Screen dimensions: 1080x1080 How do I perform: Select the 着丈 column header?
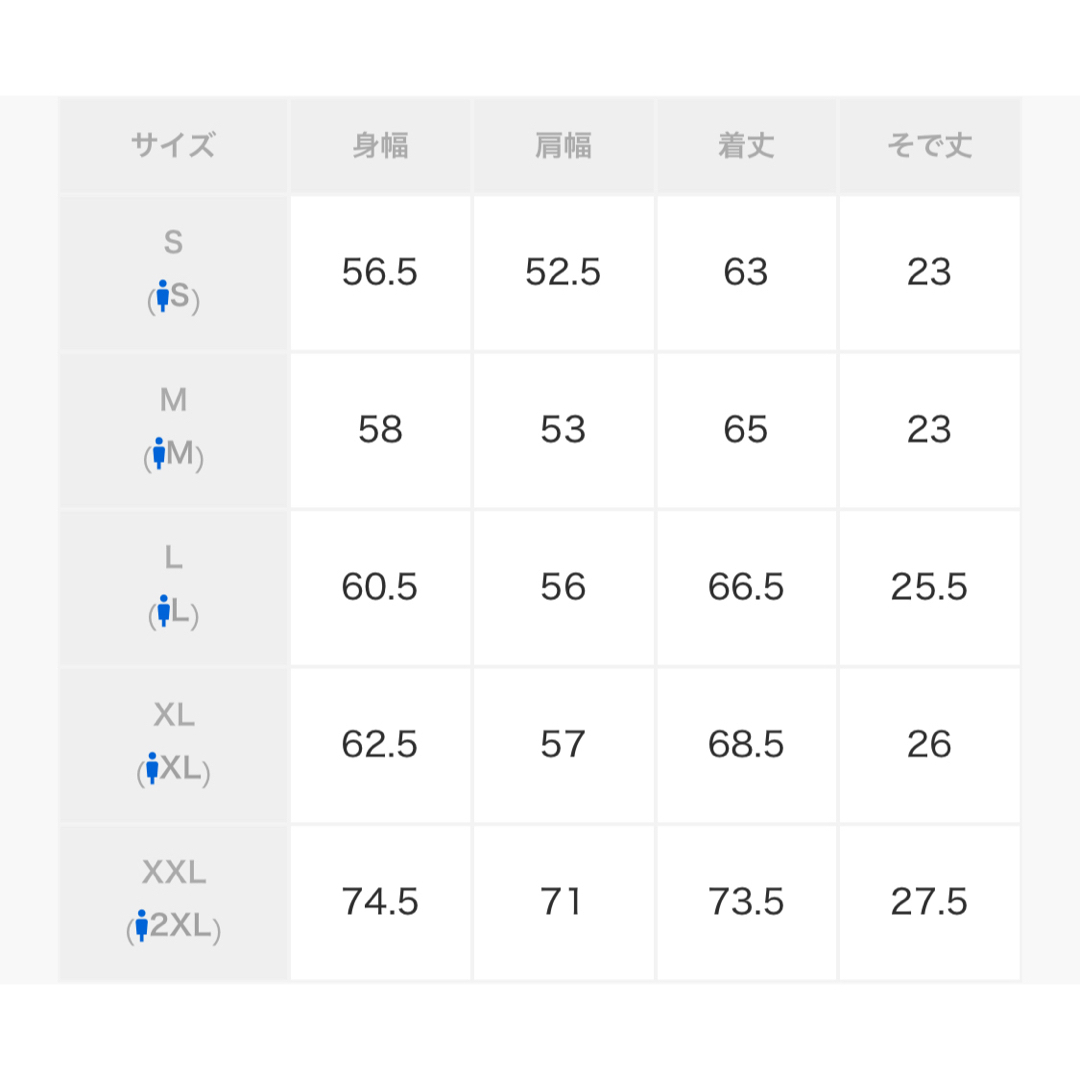[747, 145]
